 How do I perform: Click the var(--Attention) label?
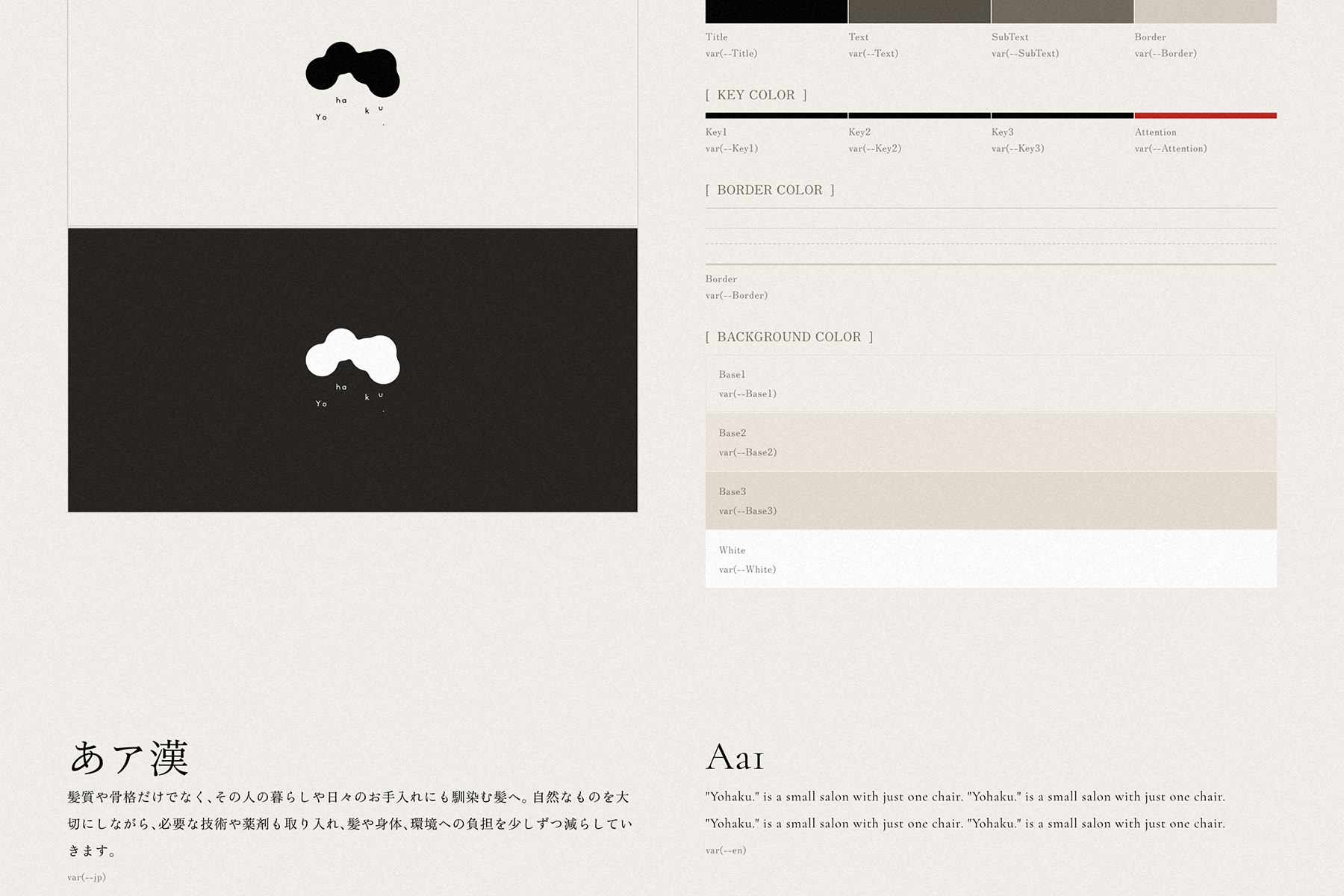tap(1171, 149)
